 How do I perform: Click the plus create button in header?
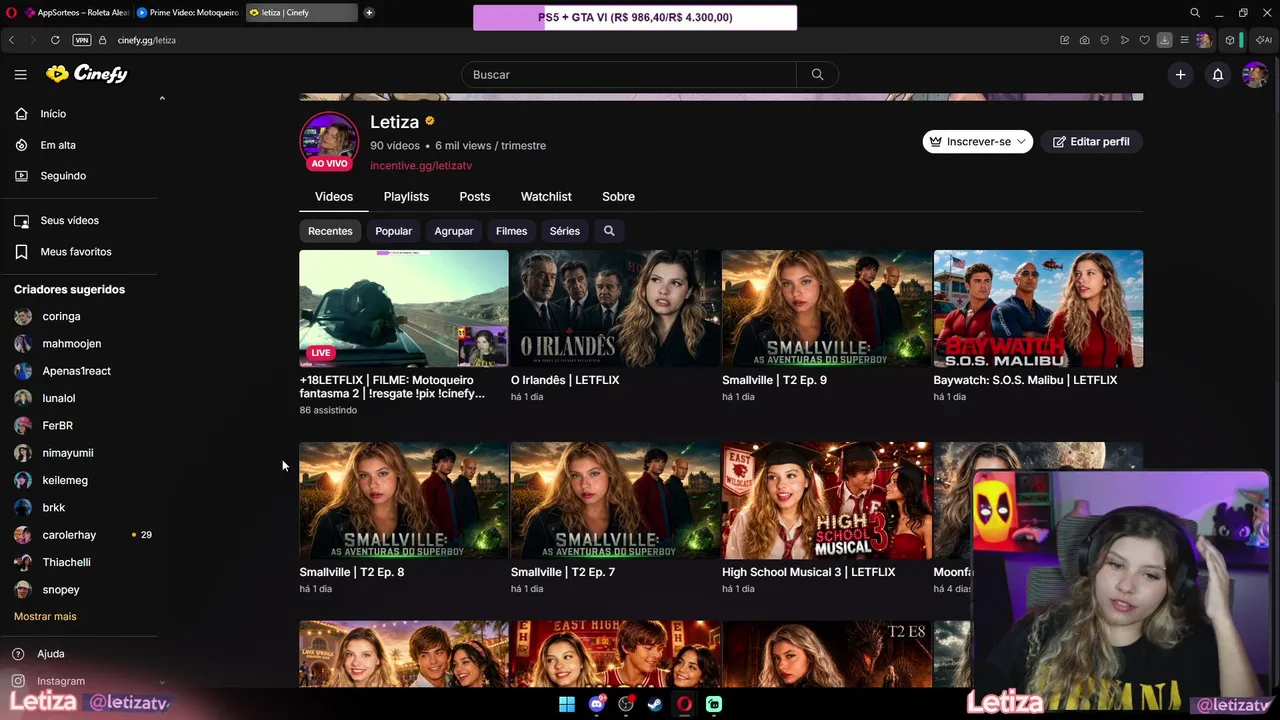[1180, 74]
